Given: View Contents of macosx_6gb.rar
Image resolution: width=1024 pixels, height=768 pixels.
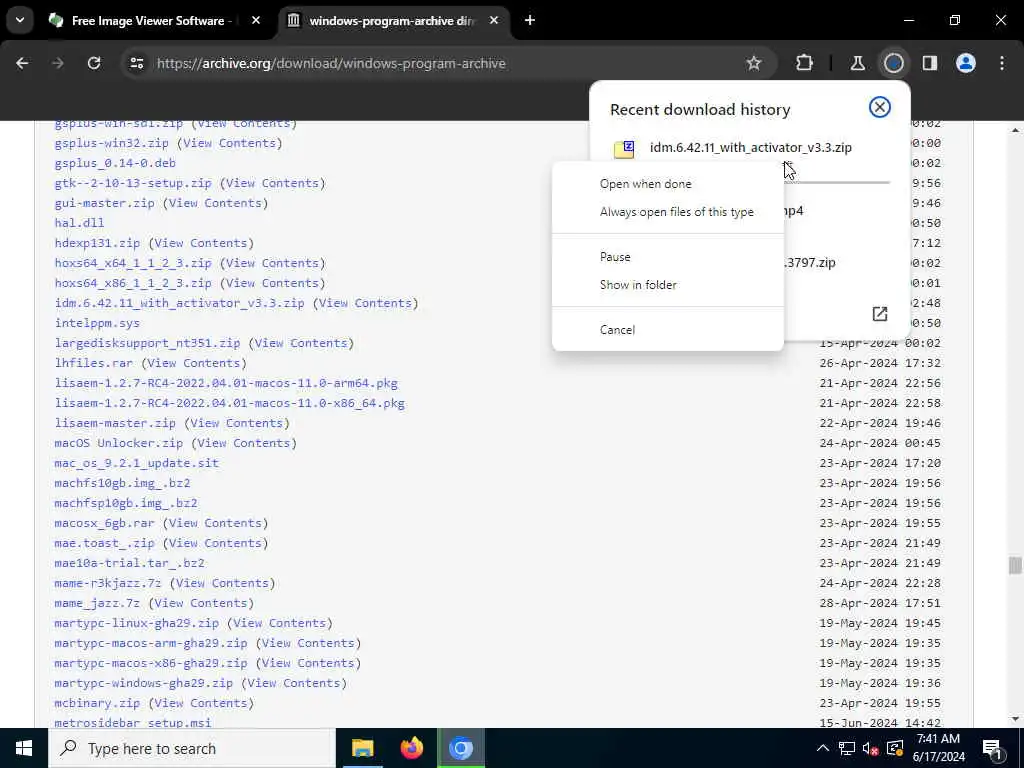Looking at the screenshot, I should coord(215,523).
